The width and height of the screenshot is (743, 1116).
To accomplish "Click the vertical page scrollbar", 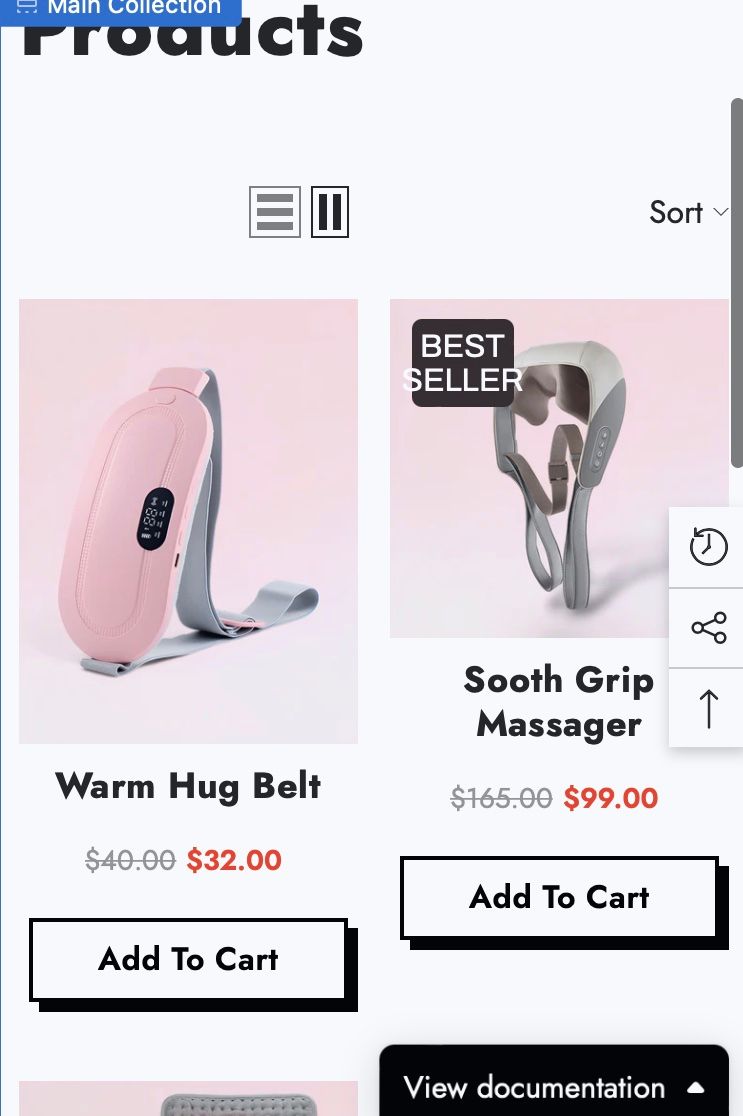I will point(737,283).
